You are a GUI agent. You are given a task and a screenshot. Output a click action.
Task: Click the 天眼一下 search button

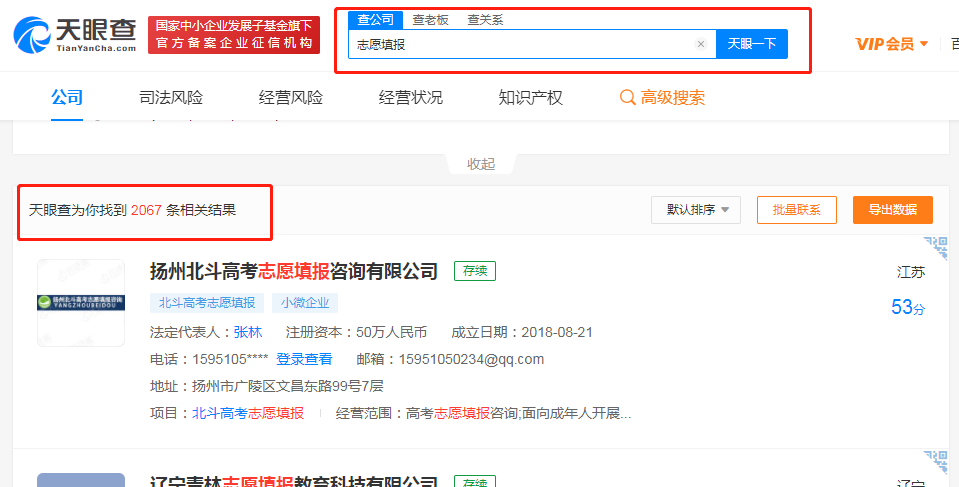(751, 44)
